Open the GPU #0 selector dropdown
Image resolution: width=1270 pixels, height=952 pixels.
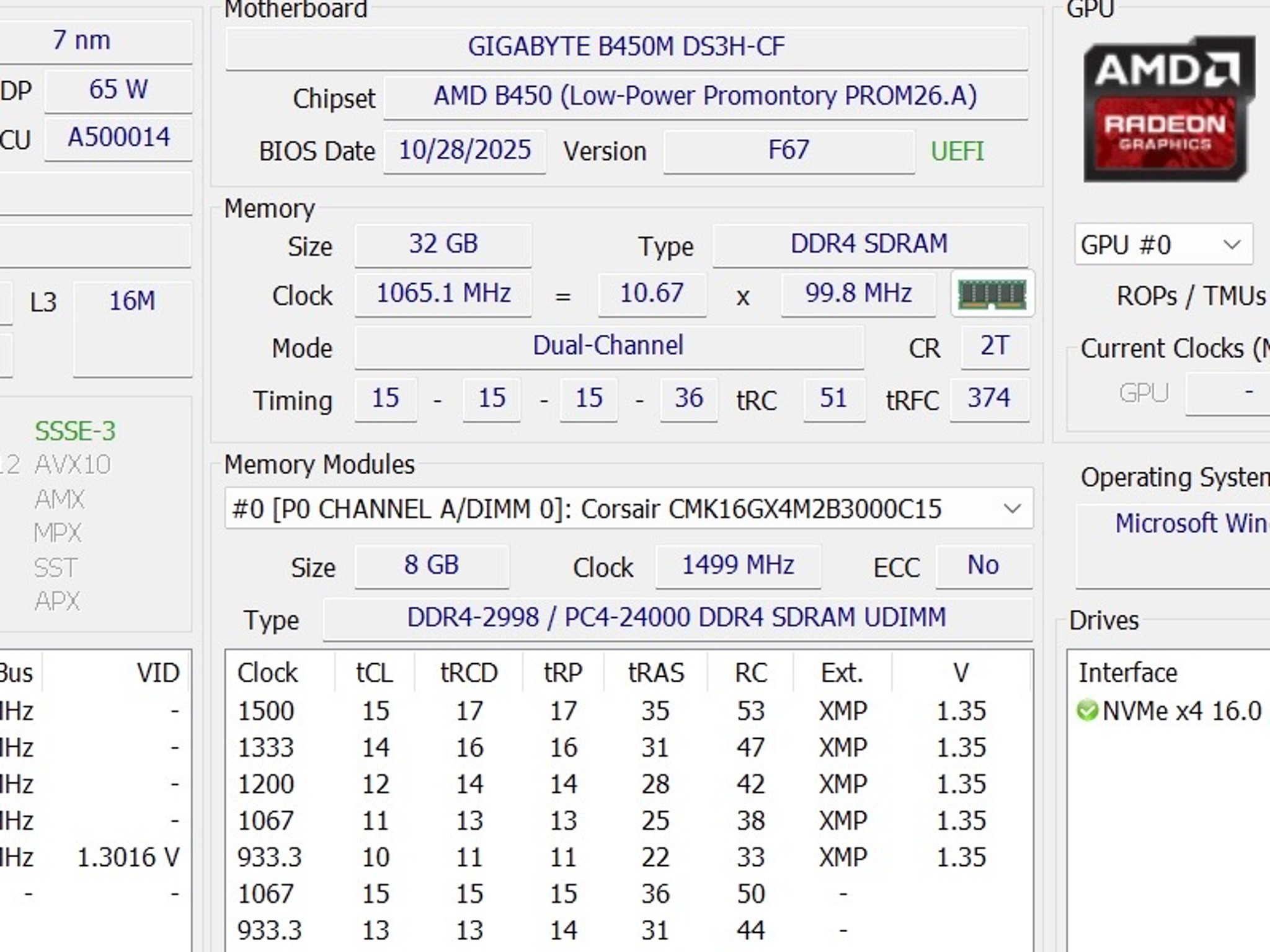click(1163, 244)
